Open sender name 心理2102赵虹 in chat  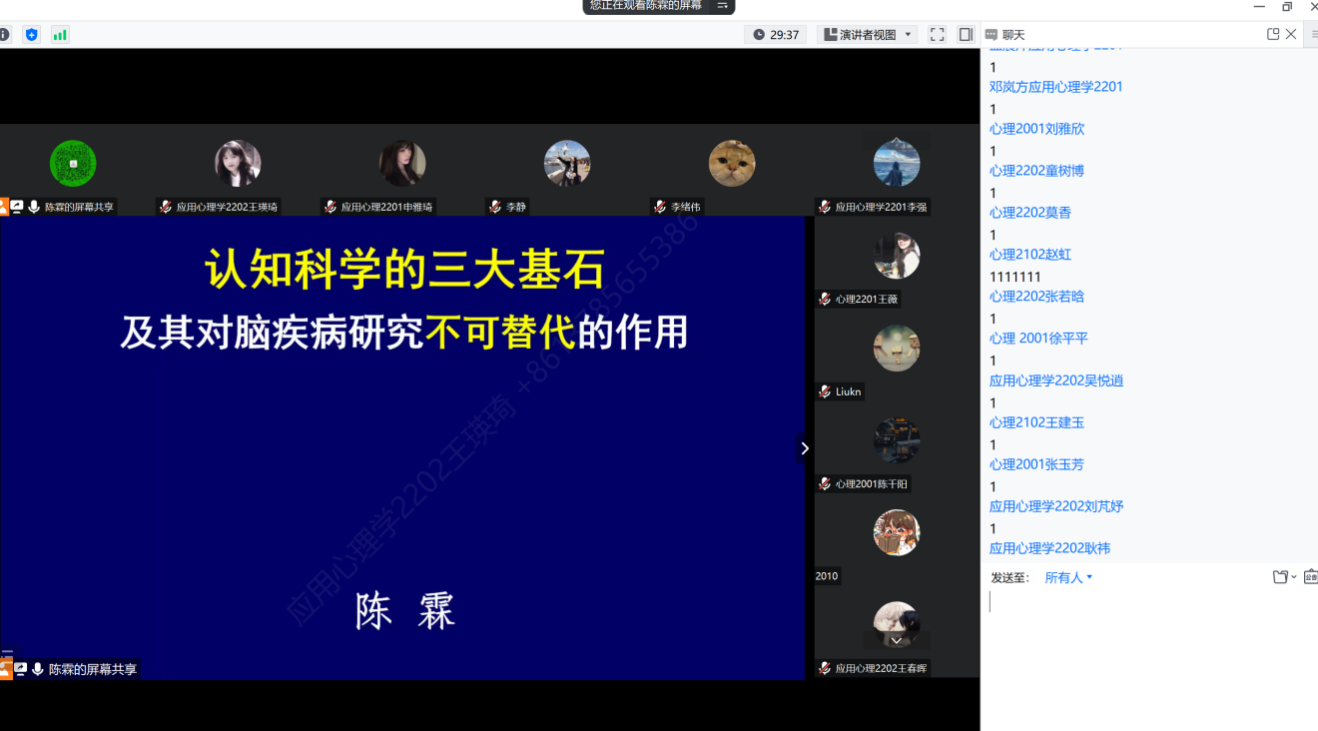(1030, 255)
